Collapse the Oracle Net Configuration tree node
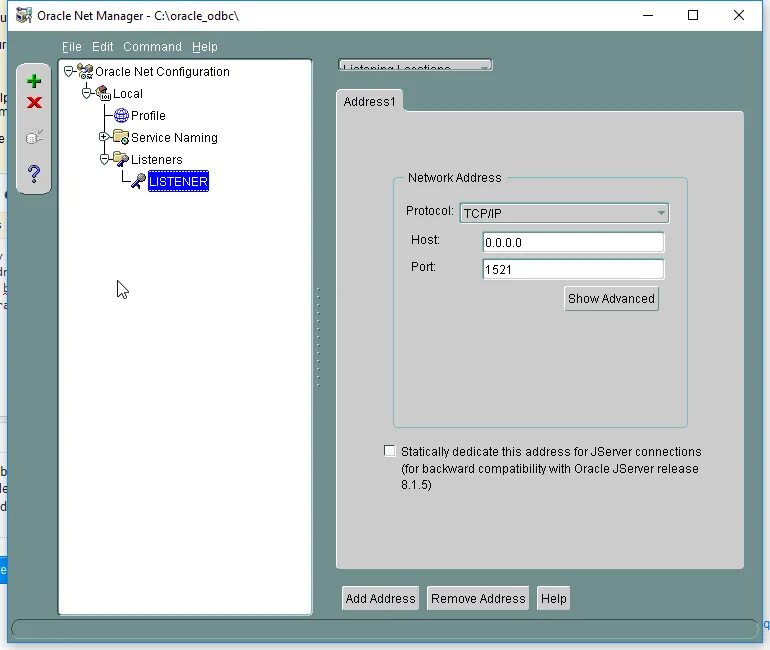 click(x=68, y=72)
